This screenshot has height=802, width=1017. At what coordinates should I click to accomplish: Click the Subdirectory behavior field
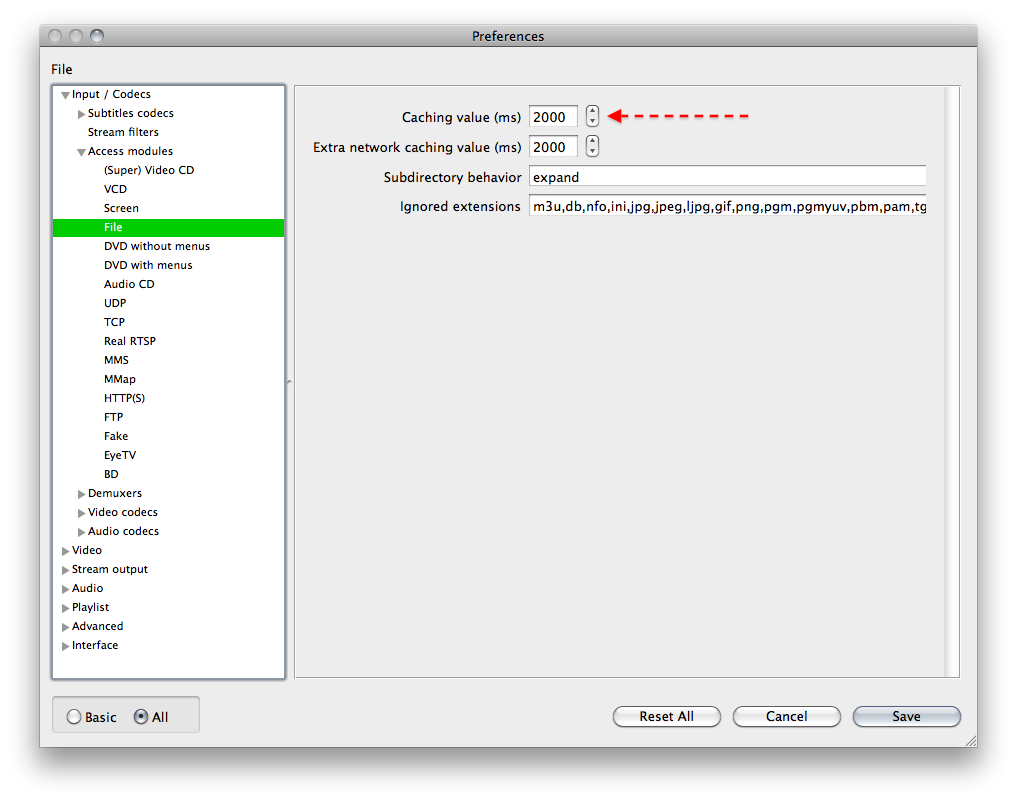click(x=727, y=176)
